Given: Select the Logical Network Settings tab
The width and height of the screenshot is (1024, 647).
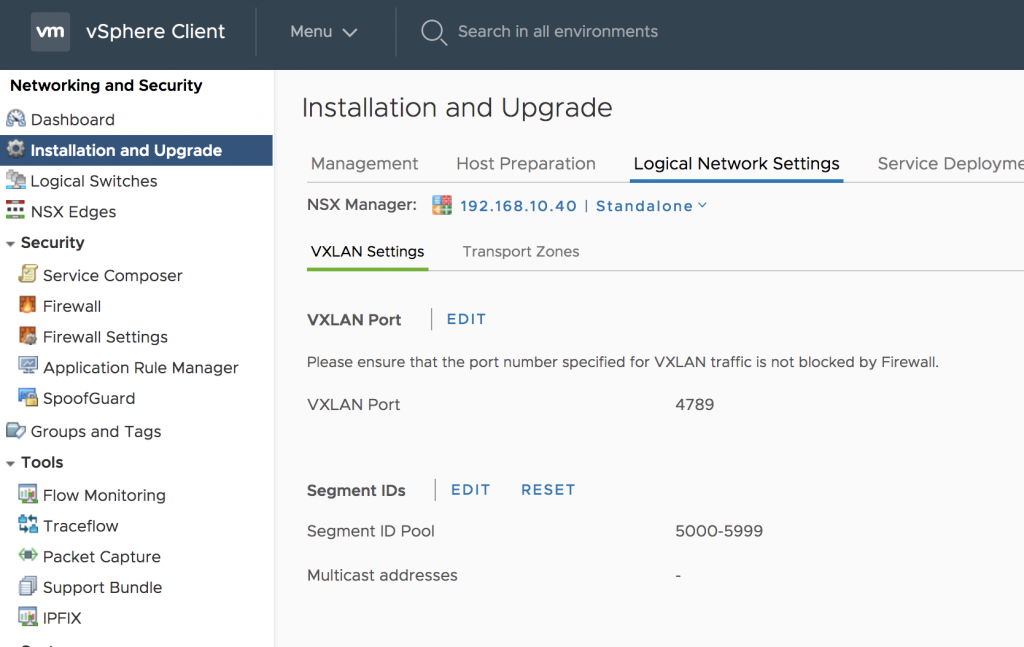Looking at the screenshot, I should [x=736, y=163].
